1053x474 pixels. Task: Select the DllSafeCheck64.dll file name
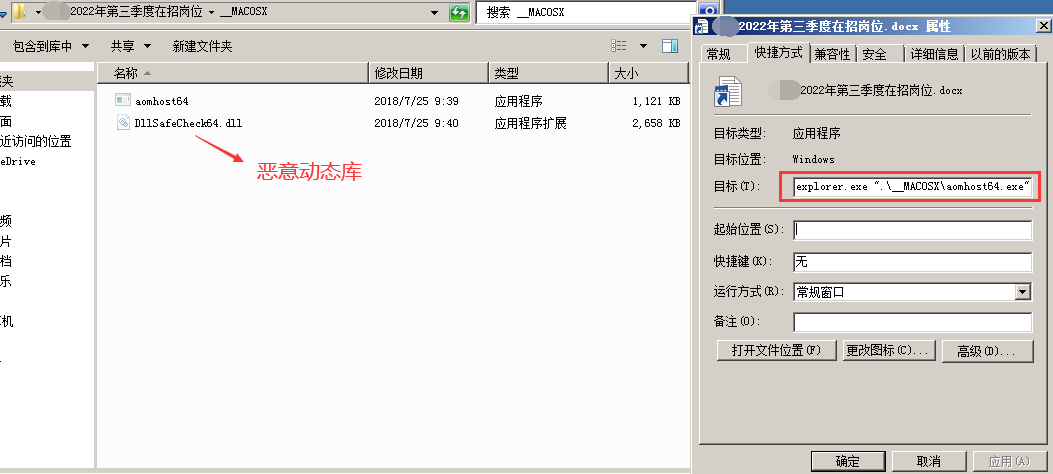point(189,124)
